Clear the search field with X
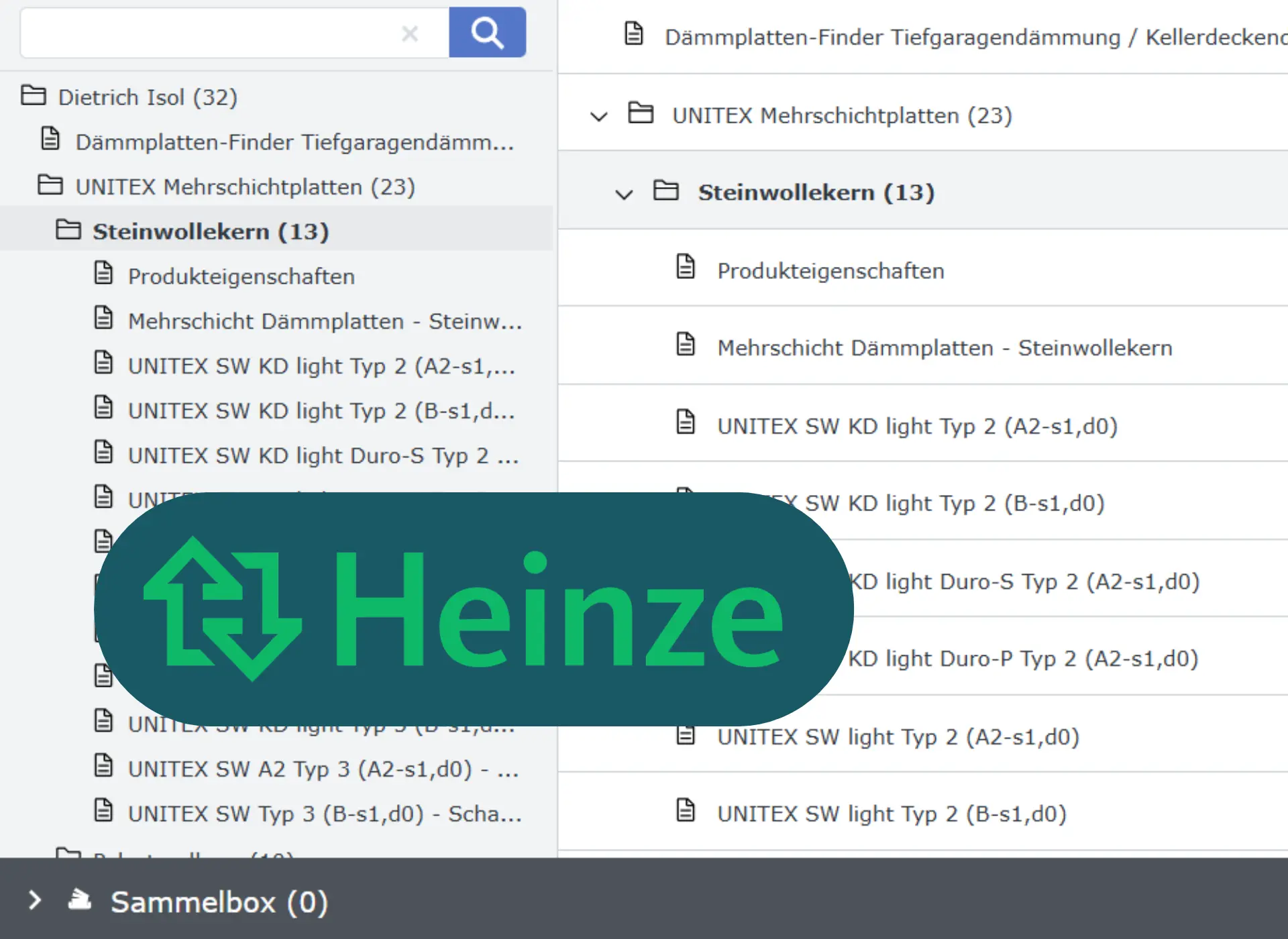Screen dimensions: 1288x939 (410, 33)
